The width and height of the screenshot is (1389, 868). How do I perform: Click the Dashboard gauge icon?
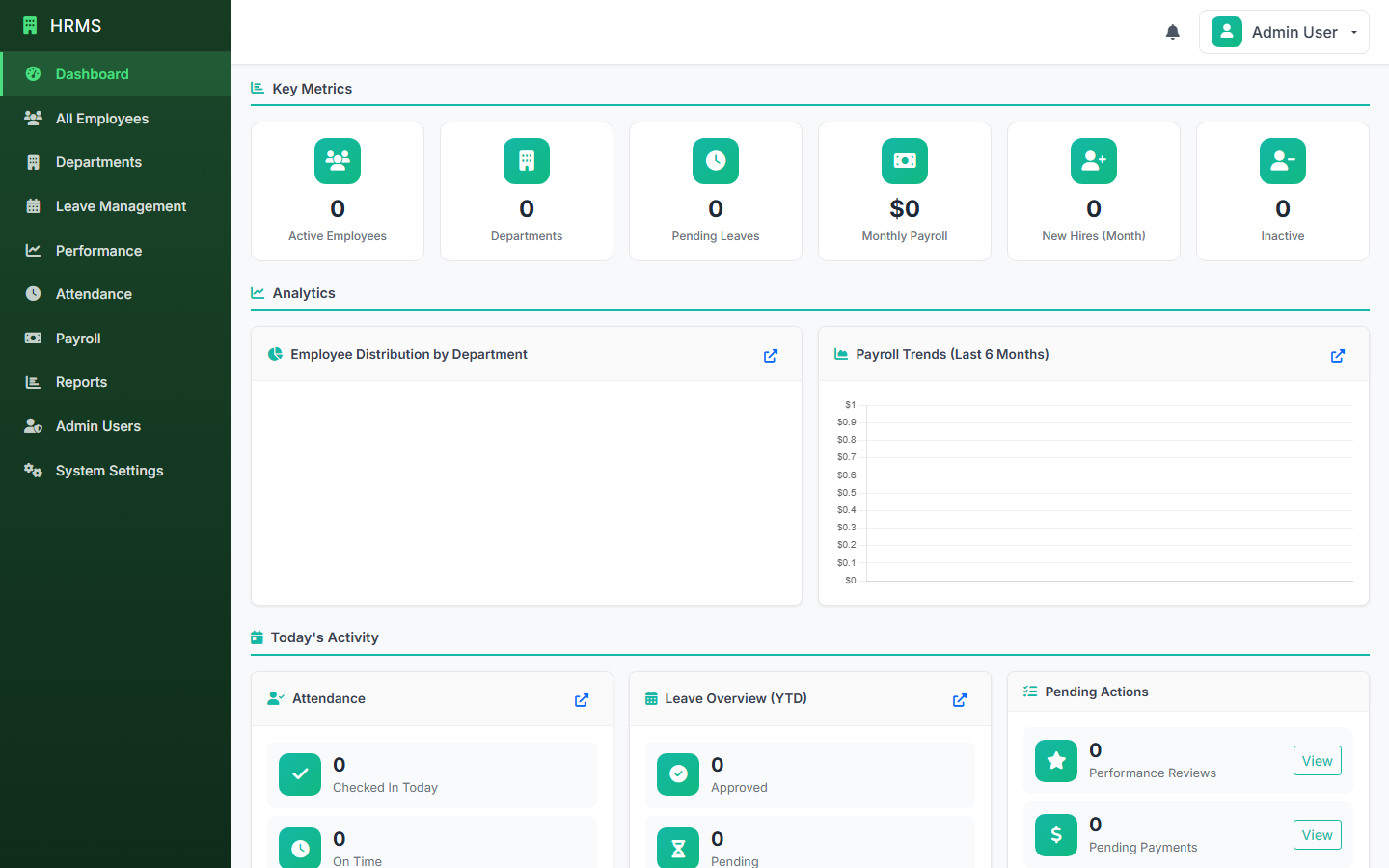pos(33,74)
